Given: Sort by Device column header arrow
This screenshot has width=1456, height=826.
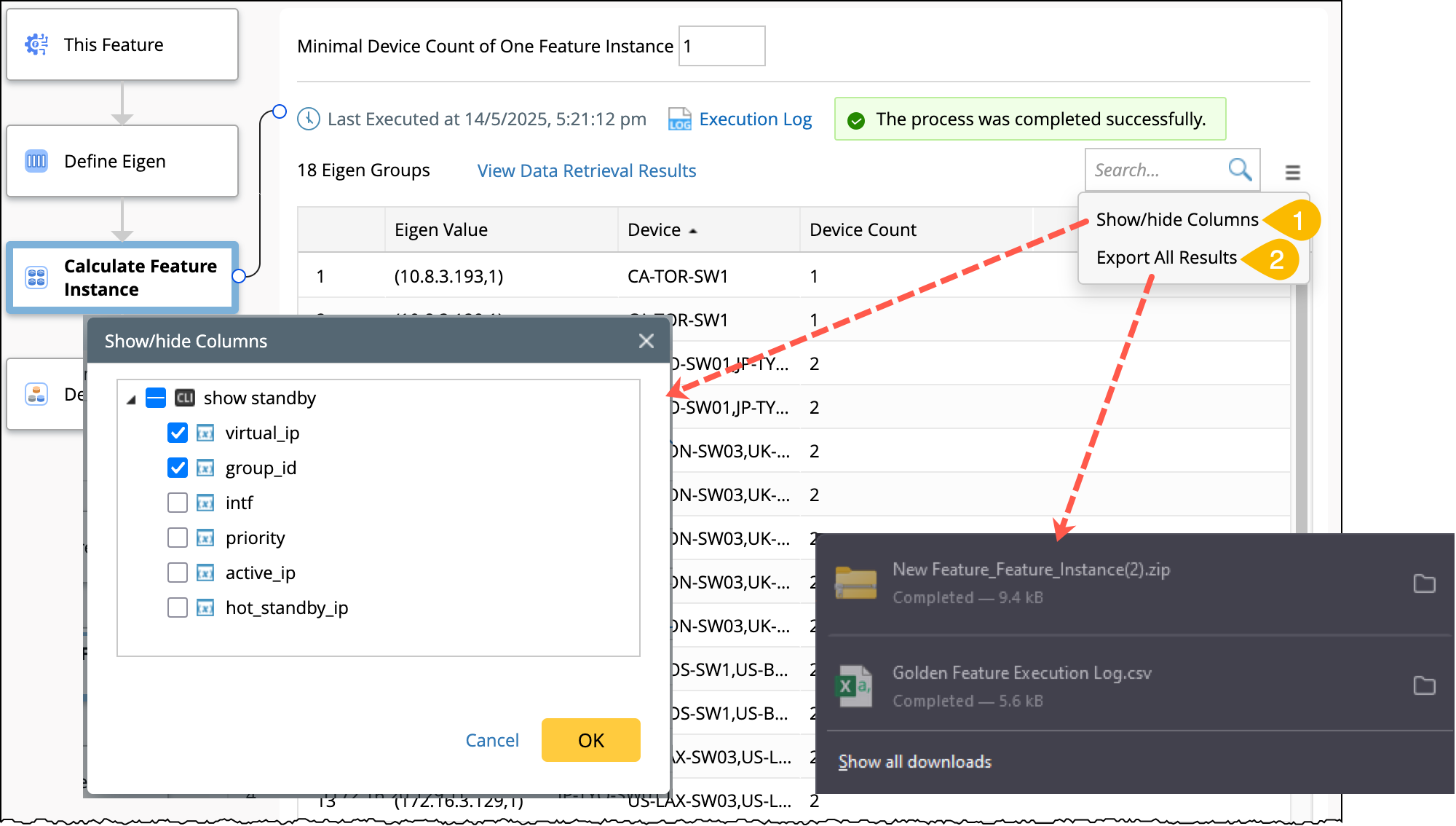Looking at the screenshot, I should point(693,231).
